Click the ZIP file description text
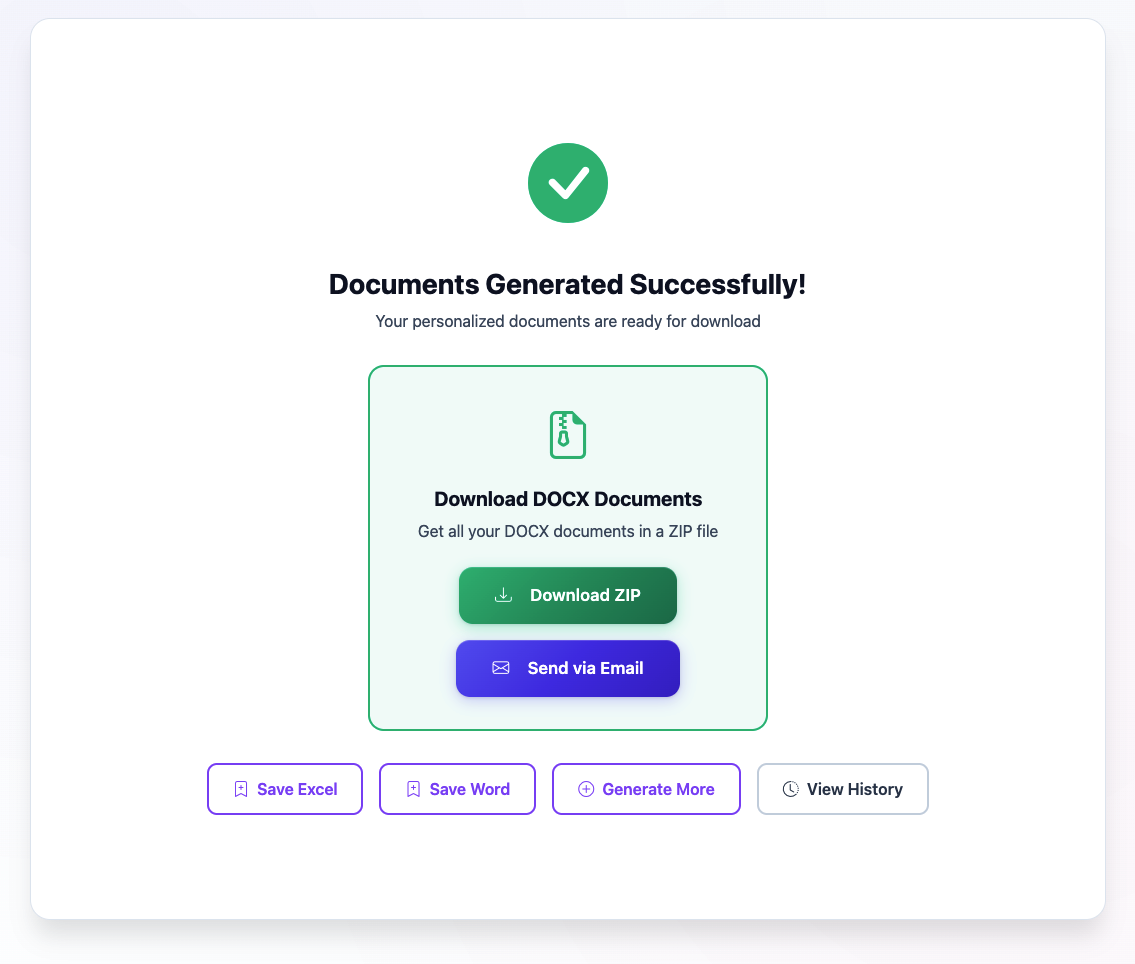This screenshot has height=964, width=1135. [x=567, y=531]
